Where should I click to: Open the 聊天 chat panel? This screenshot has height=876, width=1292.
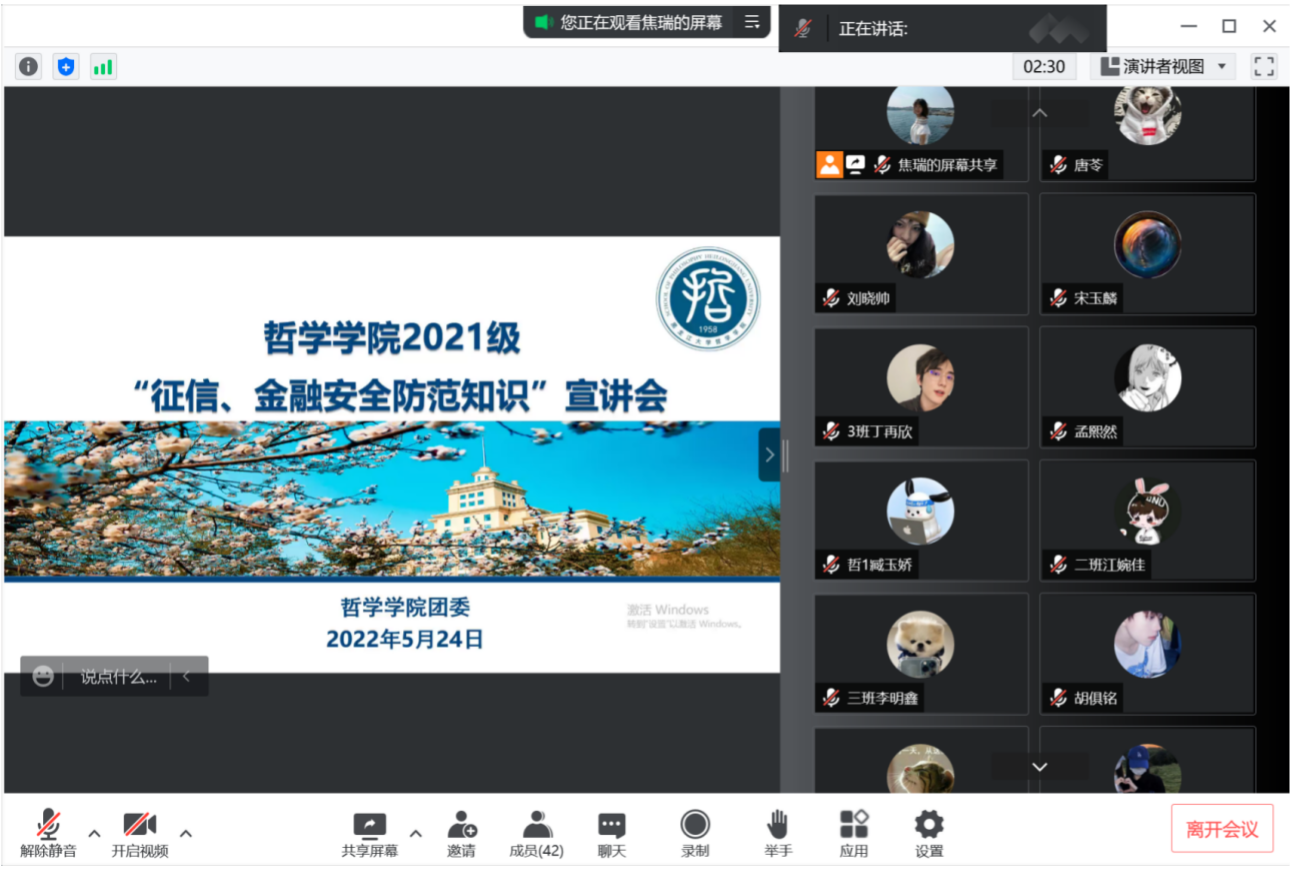tap(611, 834)
